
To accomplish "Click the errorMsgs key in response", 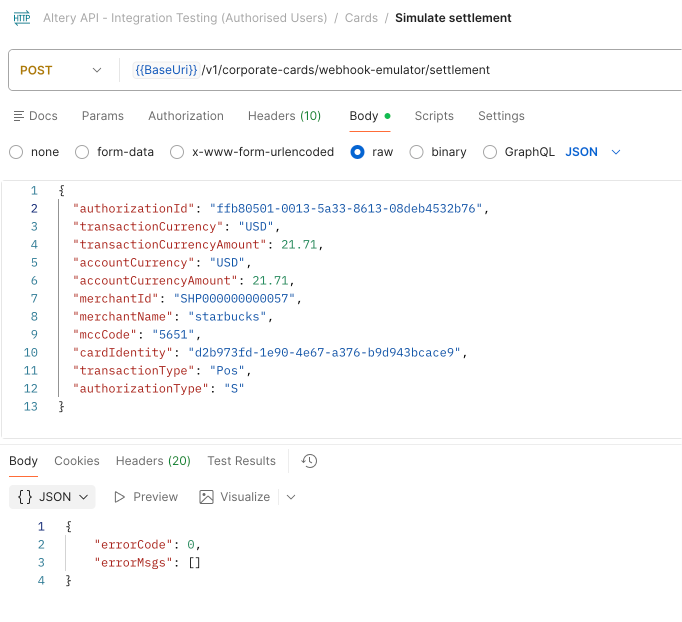I will pyautogui.click(x=134, y=563).
